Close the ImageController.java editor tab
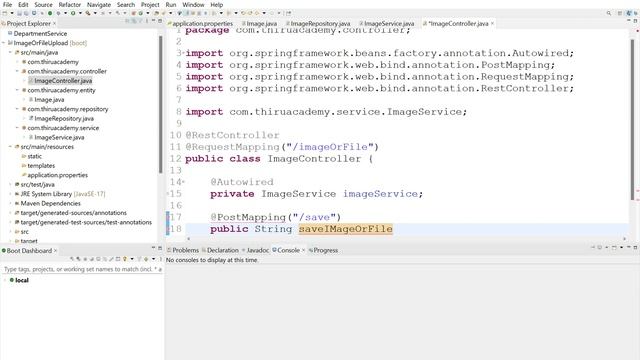The image size is (640, 360). coord(492,23)
